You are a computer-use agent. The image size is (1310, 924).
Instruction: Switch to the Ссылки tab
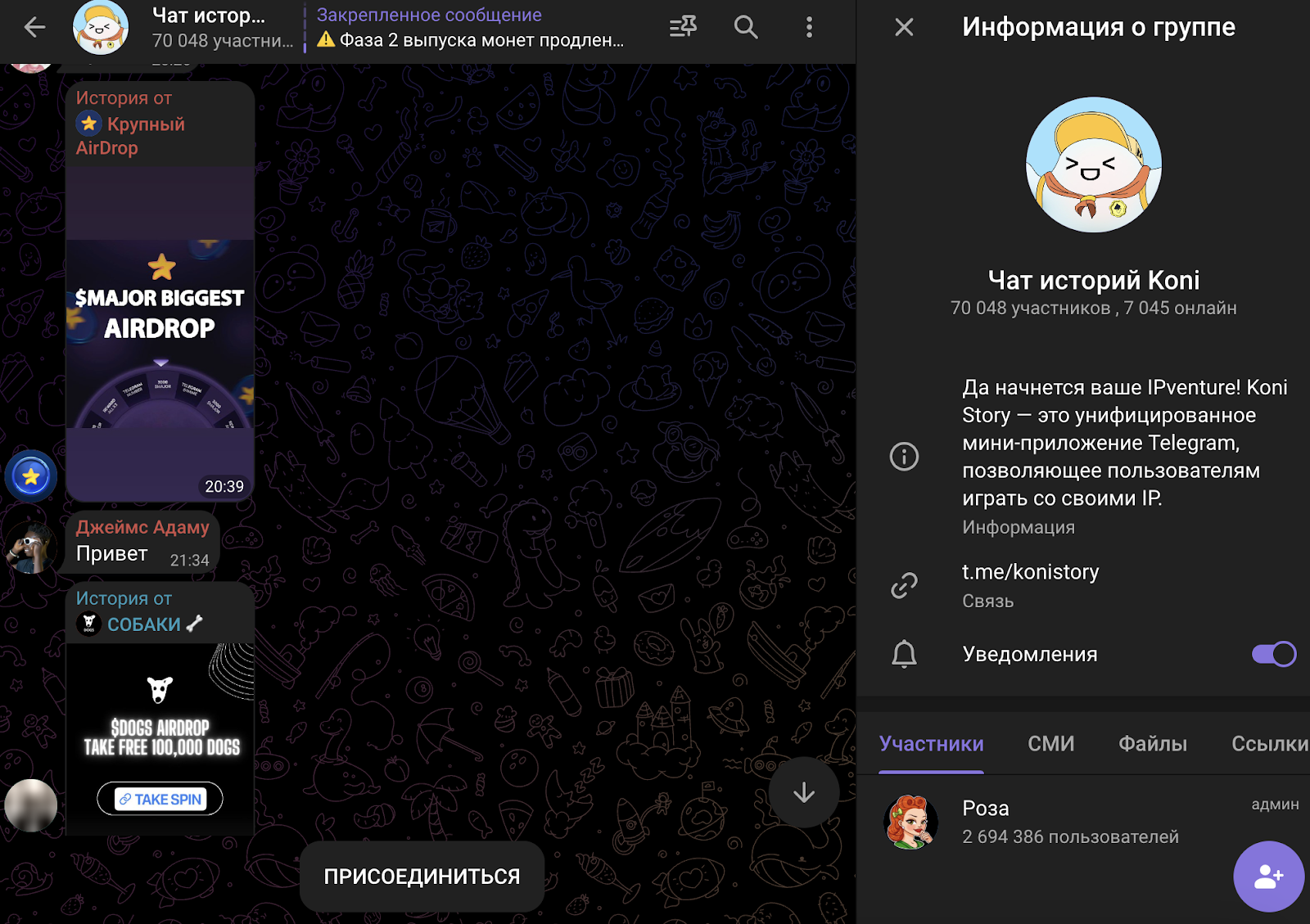pos(1270,744)
